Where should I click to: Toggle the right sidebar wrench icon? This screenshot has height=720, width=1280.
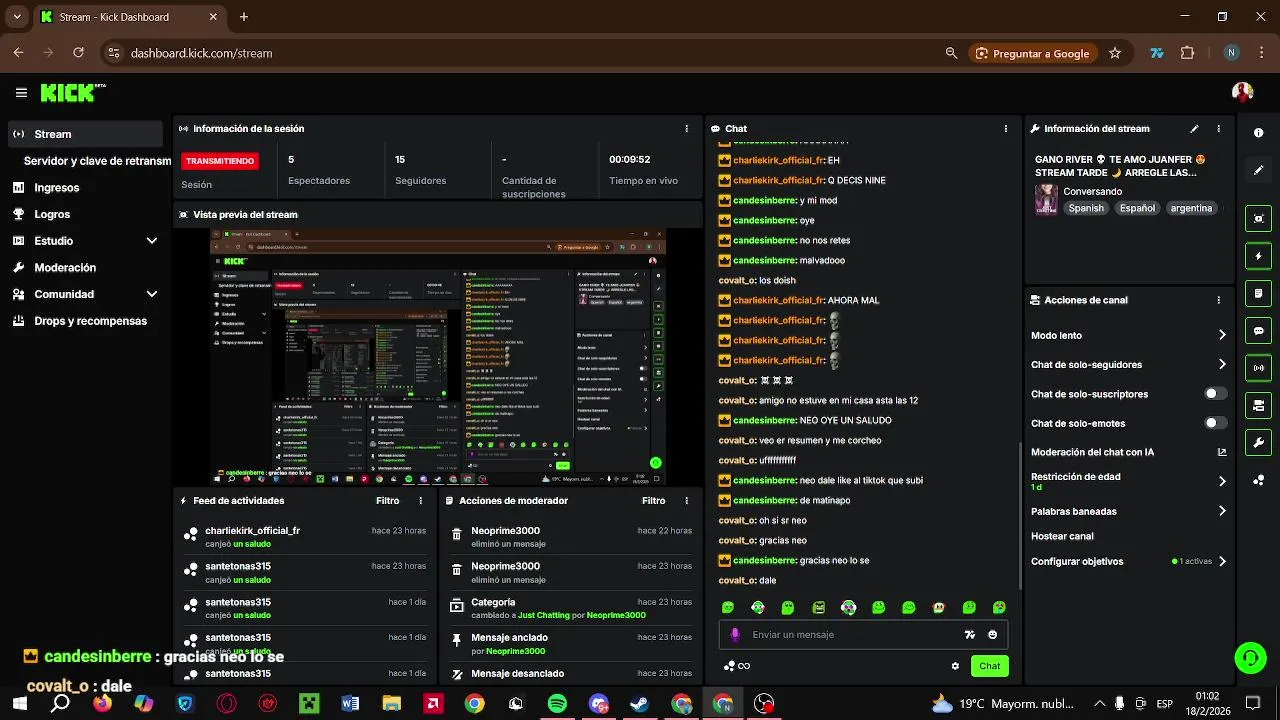[x=1258, y=442]
